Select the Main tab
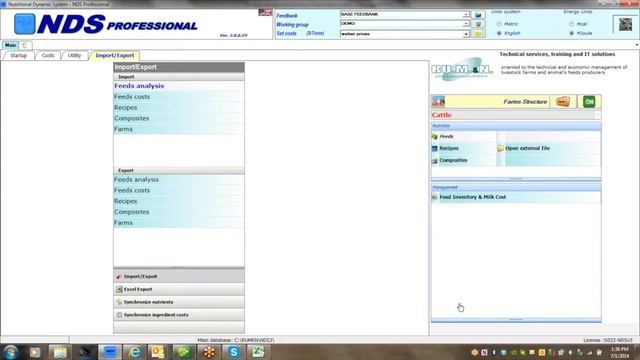Image resolution: width=640 pixels, height=360 pixels. 10,45
